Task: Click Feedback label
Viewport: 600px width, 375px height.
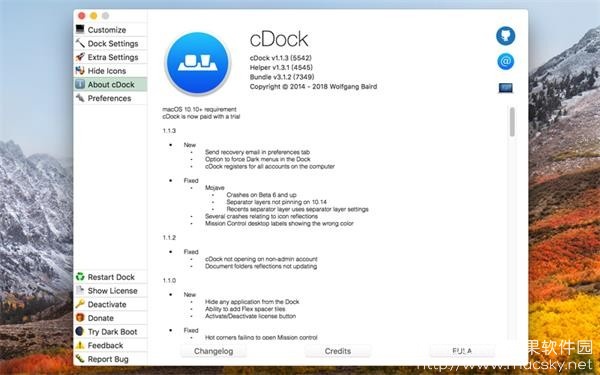Action: 105,346
